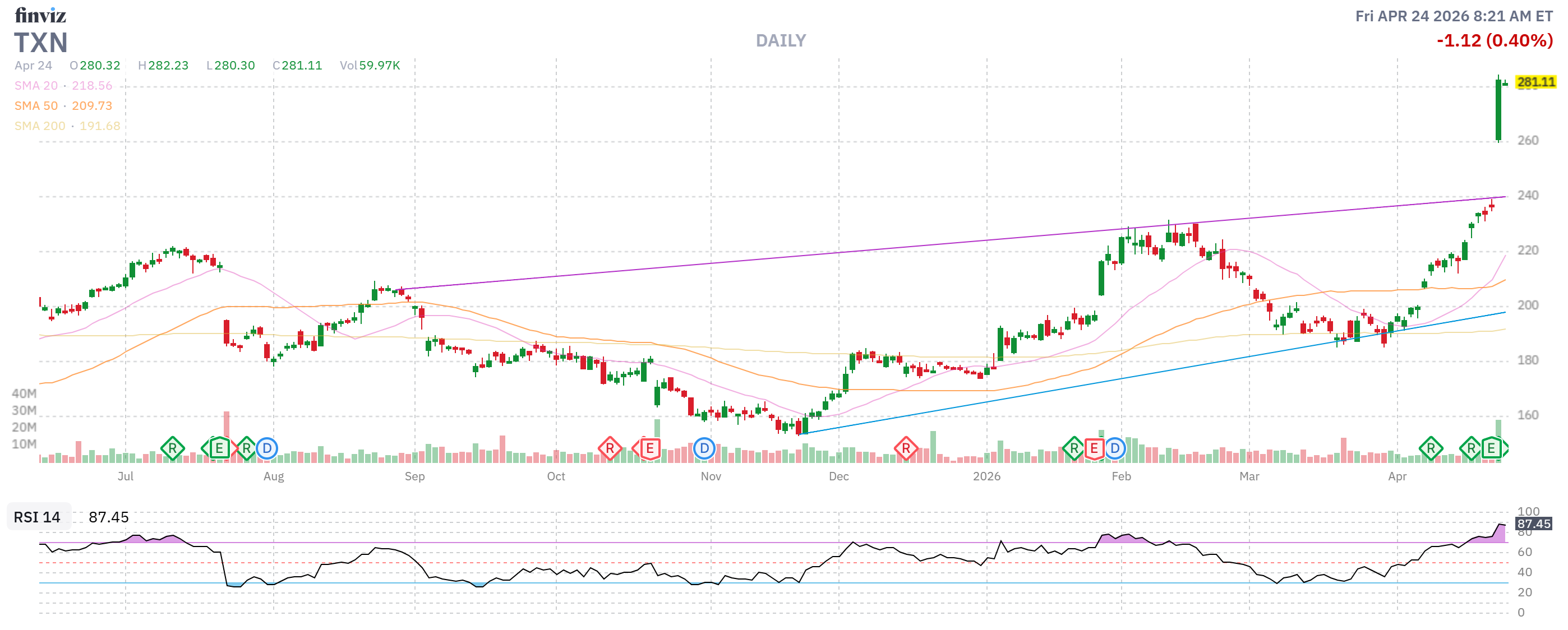Viewport: 1568px width, 630px height.
Task: Click the RSI 14 indicator label
Action: 37,517
